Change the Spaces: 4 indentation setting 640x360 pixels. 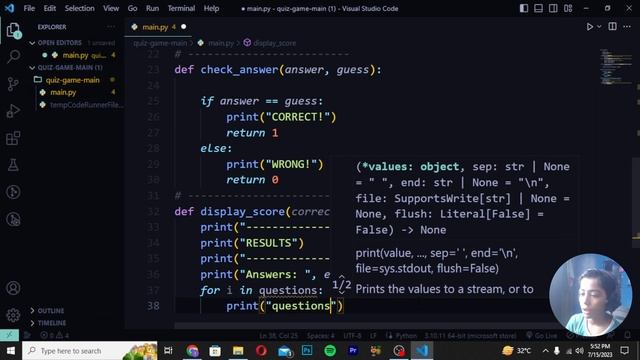click(x=321, y=336)
